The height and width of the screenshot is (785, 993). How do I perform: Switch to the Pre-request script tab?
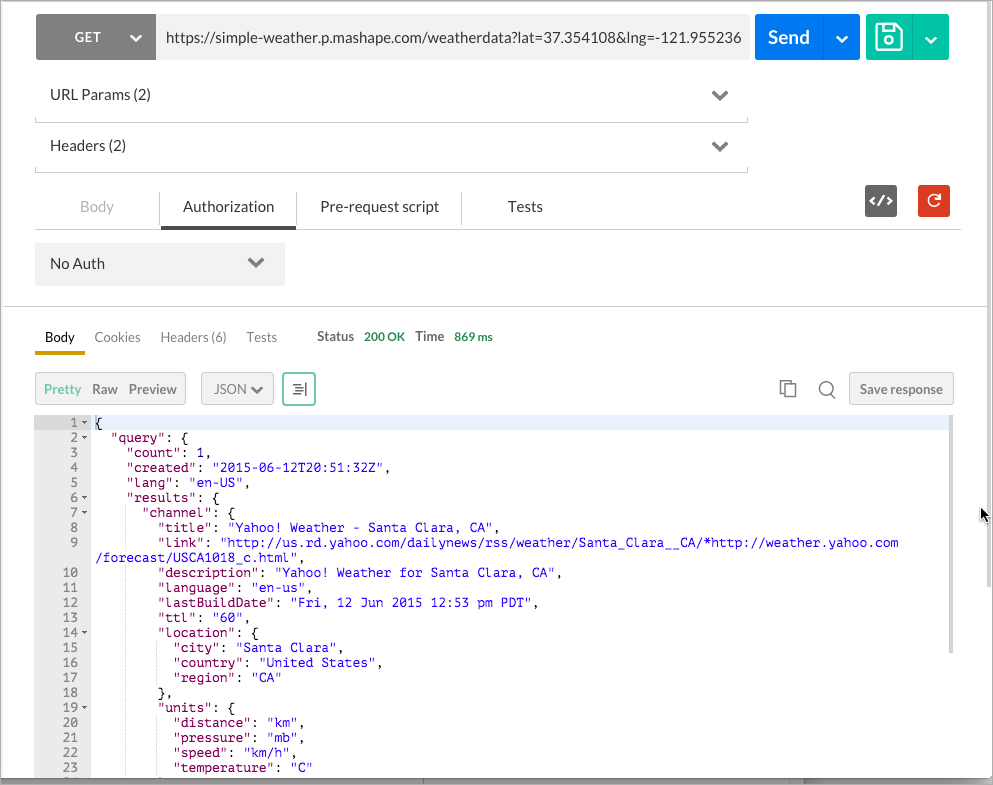coord(379,207)
